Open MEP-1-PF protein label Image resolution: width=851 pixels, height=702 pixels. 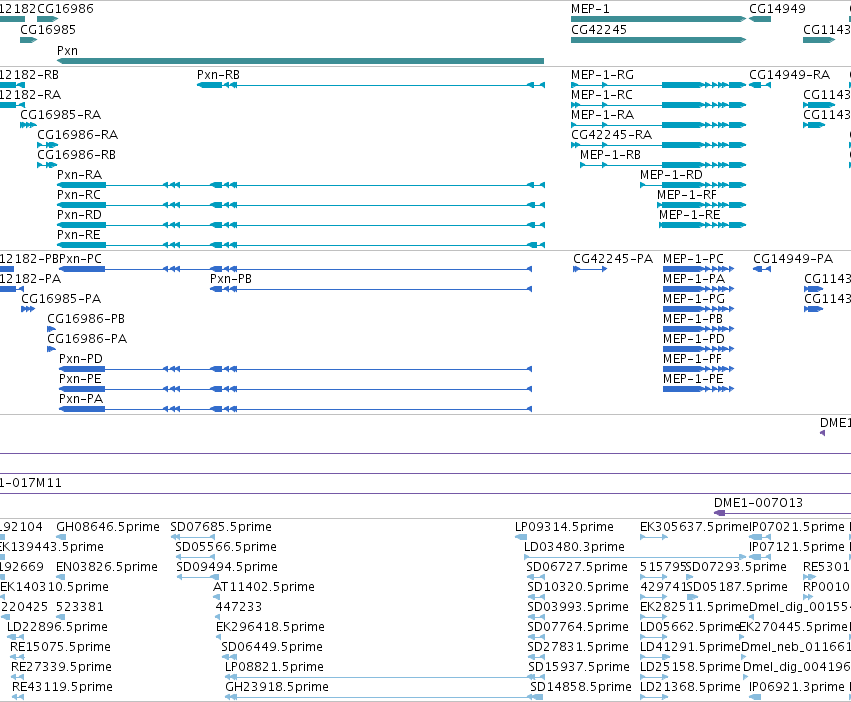693,359
